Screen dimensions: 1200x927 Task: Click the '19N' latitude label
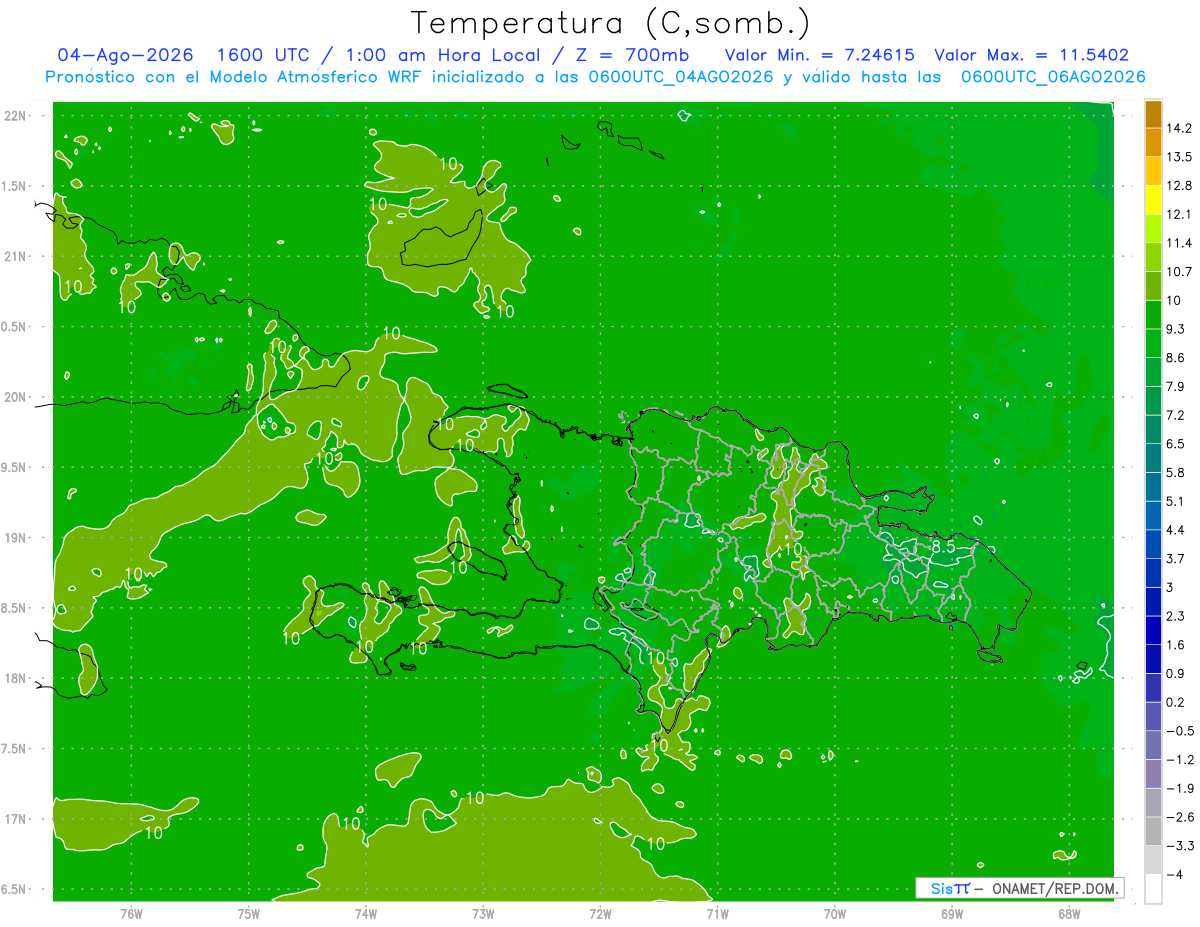click(16, 538)
